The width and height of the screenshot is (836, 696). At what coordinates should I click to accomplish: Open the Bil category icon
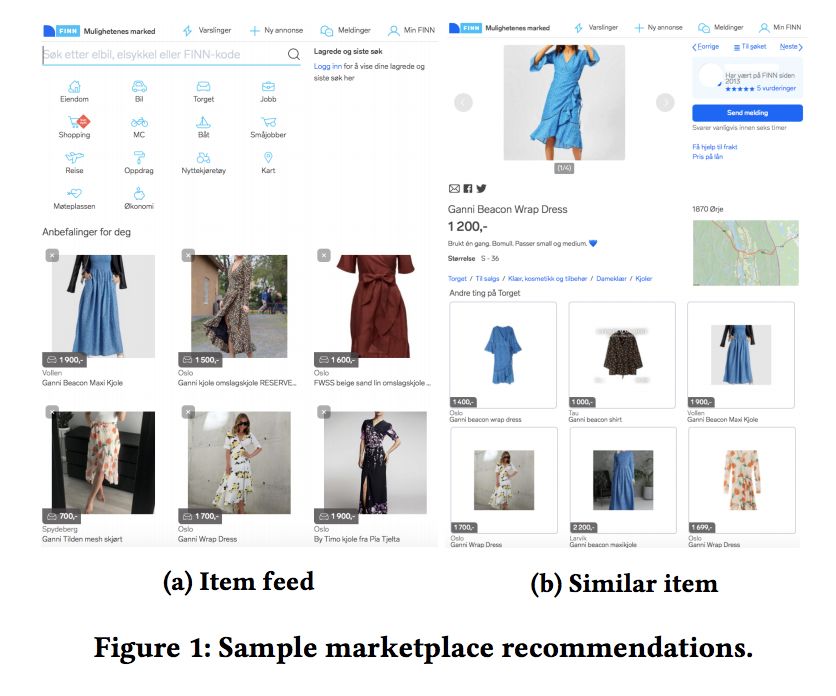(139, 86)
